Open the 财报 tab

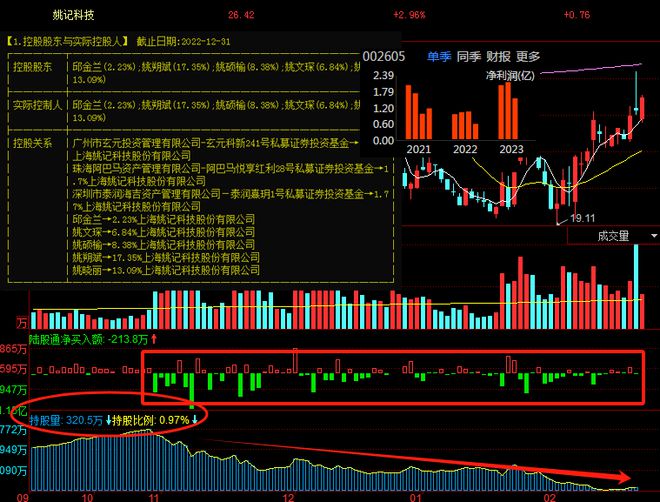point(498,56)
